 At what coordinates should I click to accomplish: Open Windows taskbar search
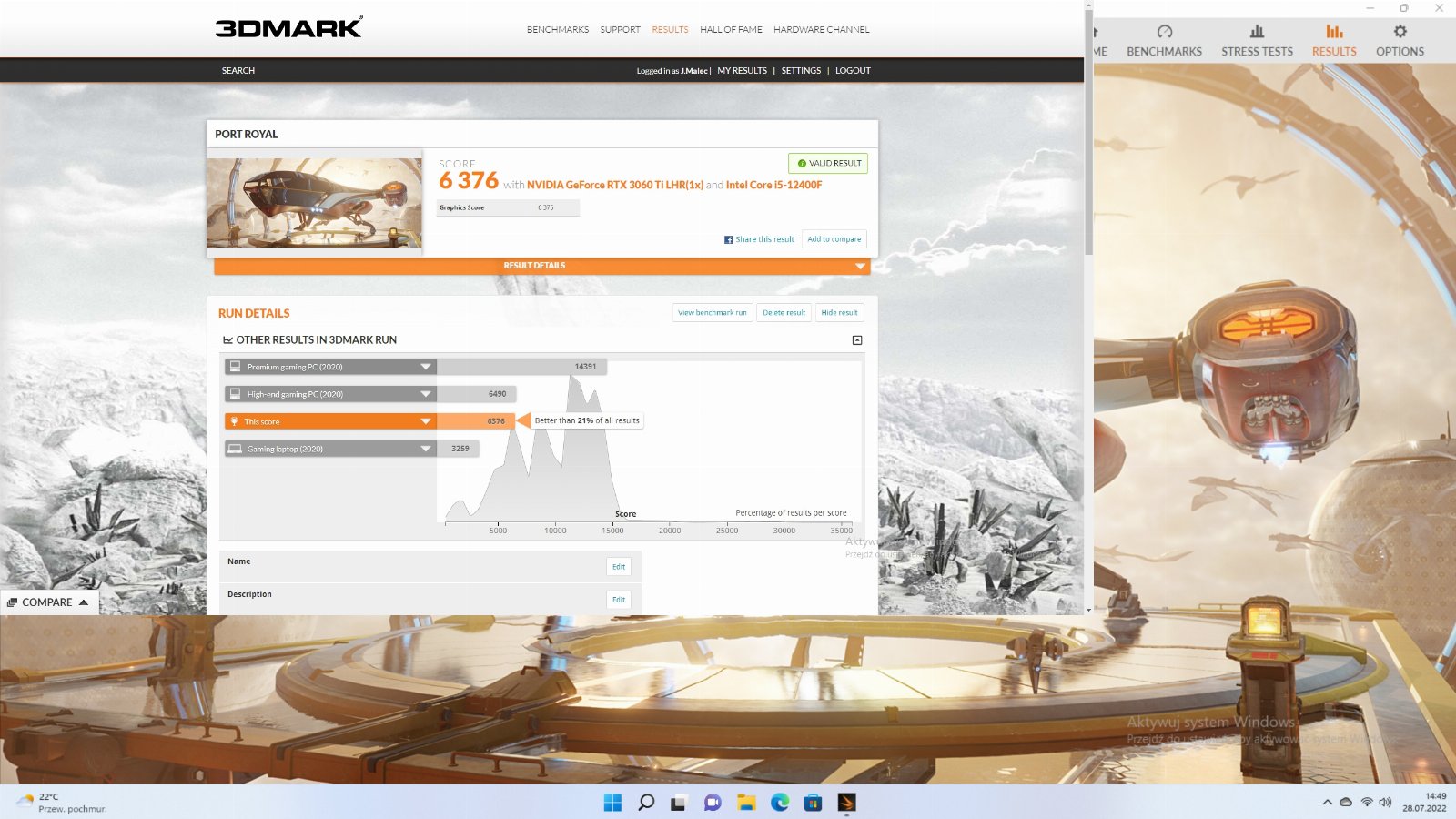646,803
